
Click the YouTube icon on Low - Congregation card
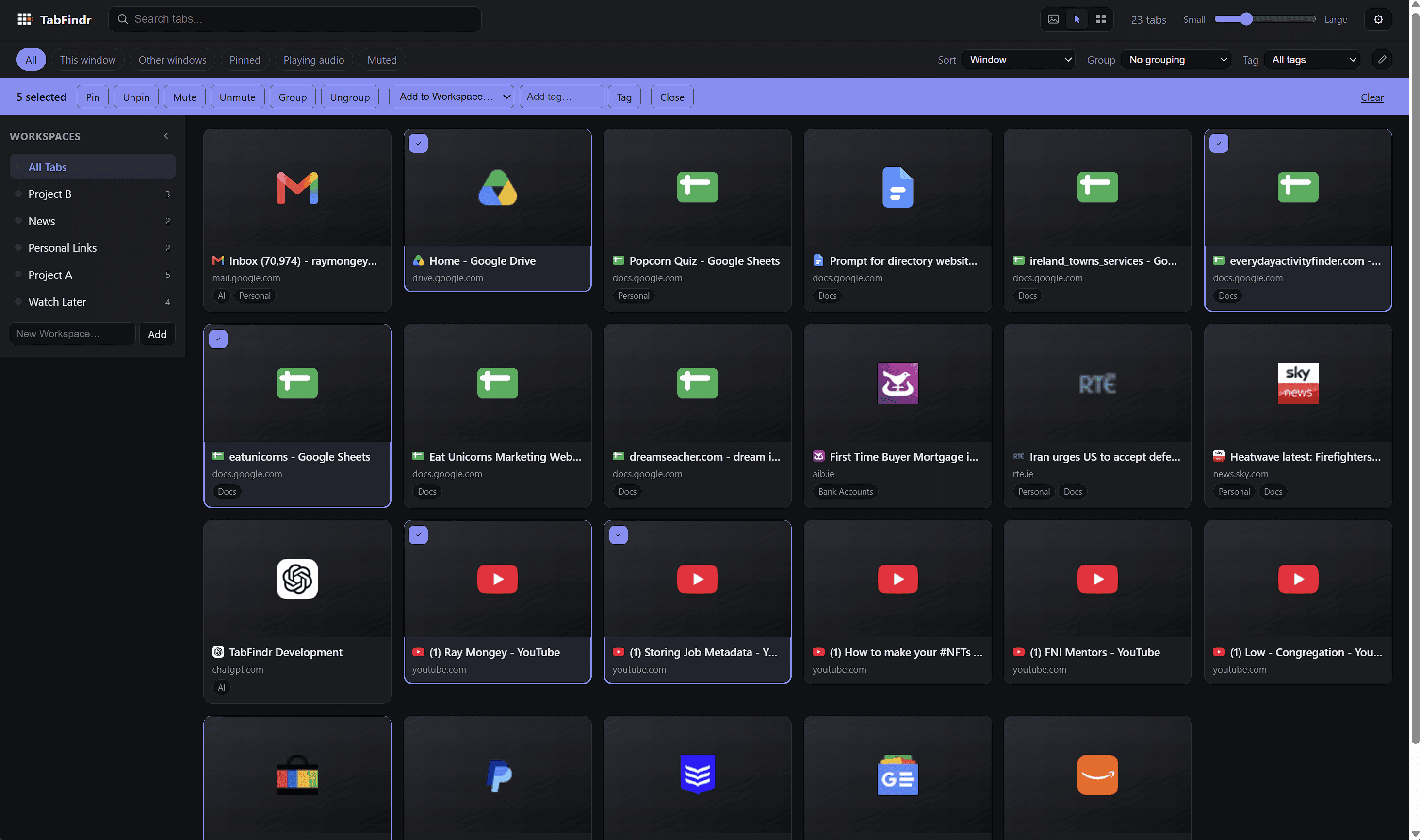pos(1297,579)
